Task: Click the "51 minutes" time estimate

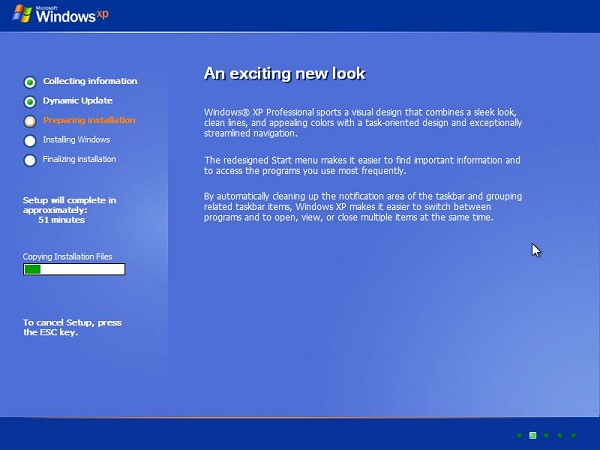Action: point(62,220)
